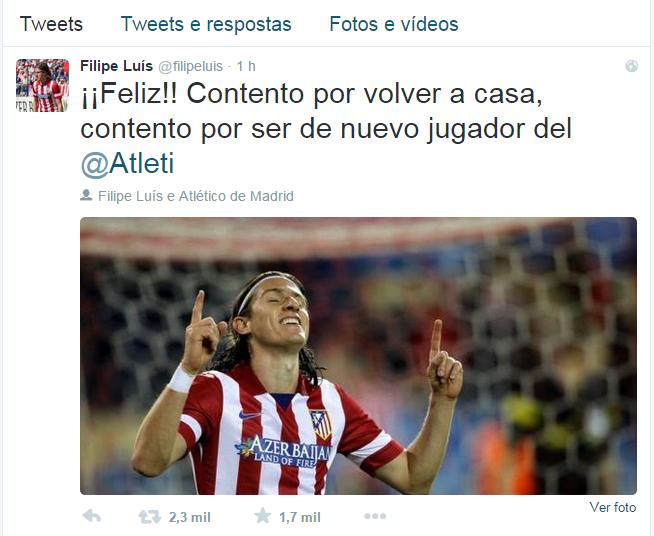The height and width of the screenshot is (536, 654).
Task: Switch to the Fotos e vídeos tab
Action: [x=394, y=24]
